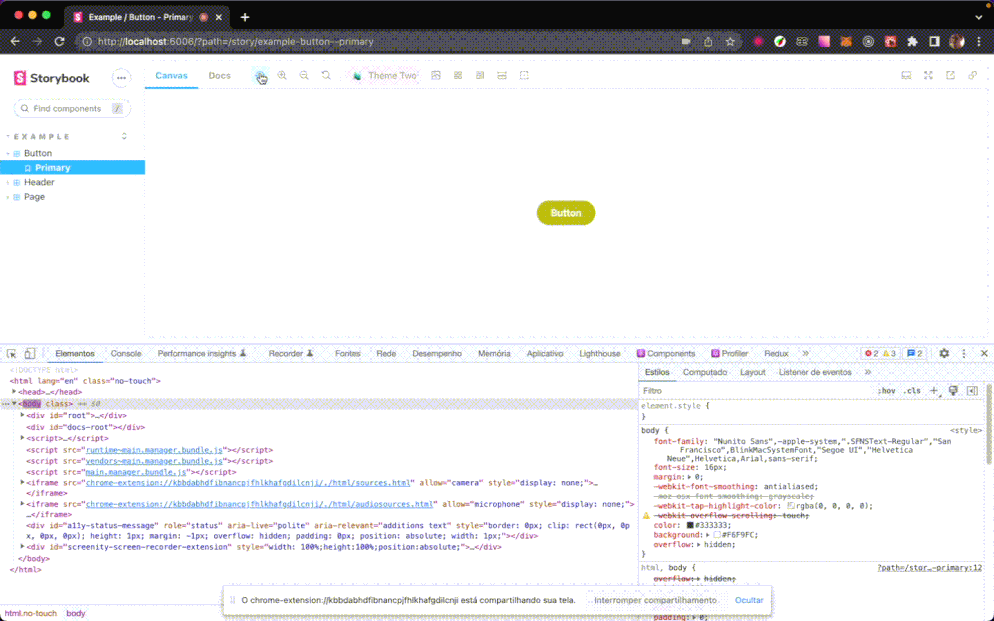Toggle DevTools device toolbar
This screenshot has width=994, height=621.
point(30,354)
